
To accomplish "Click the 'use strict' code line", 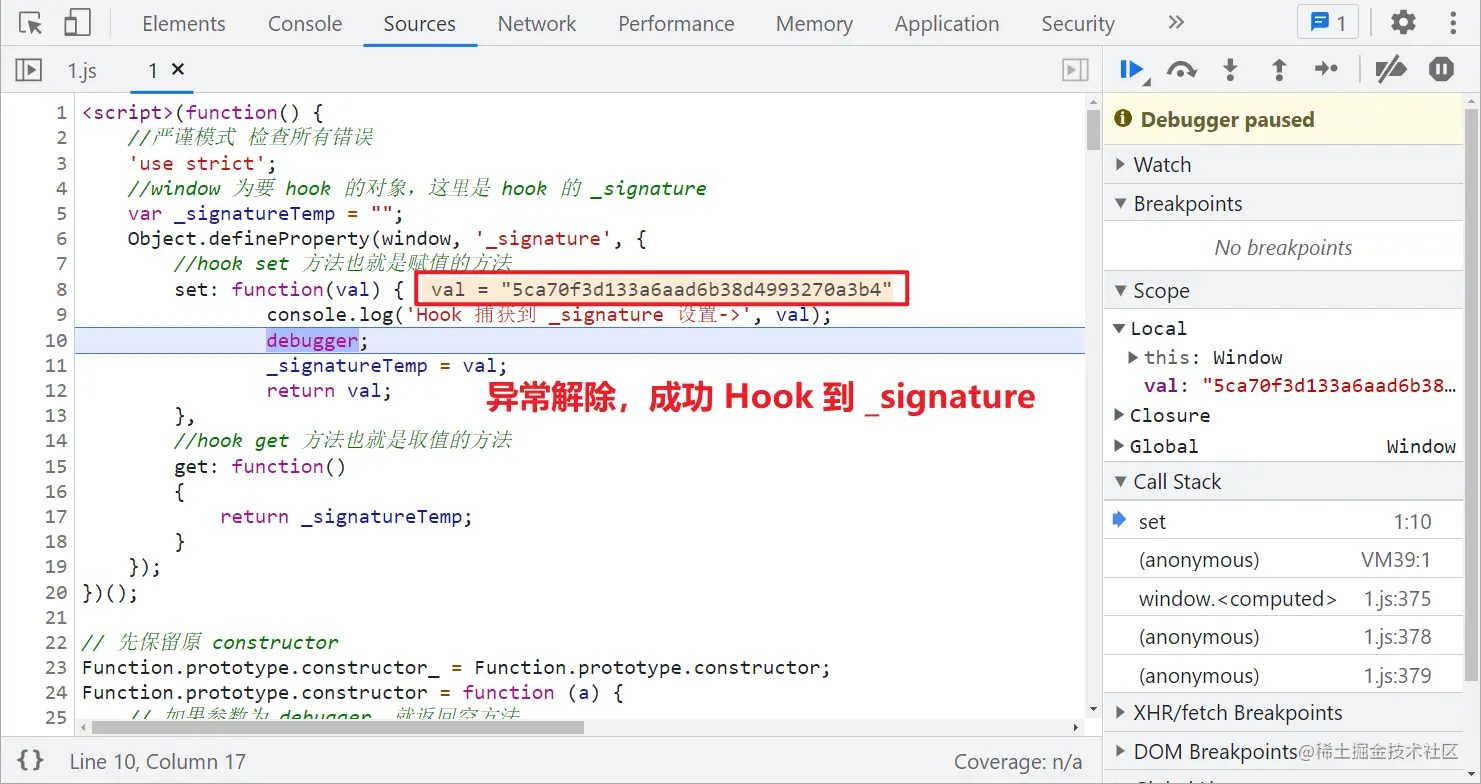I will point(202,163).
